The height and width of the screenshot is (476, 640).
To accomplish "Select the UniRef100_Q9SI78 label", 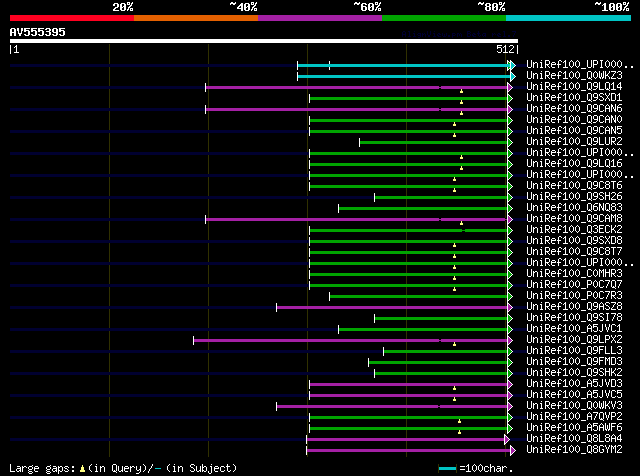I will [x=574, y=318].
